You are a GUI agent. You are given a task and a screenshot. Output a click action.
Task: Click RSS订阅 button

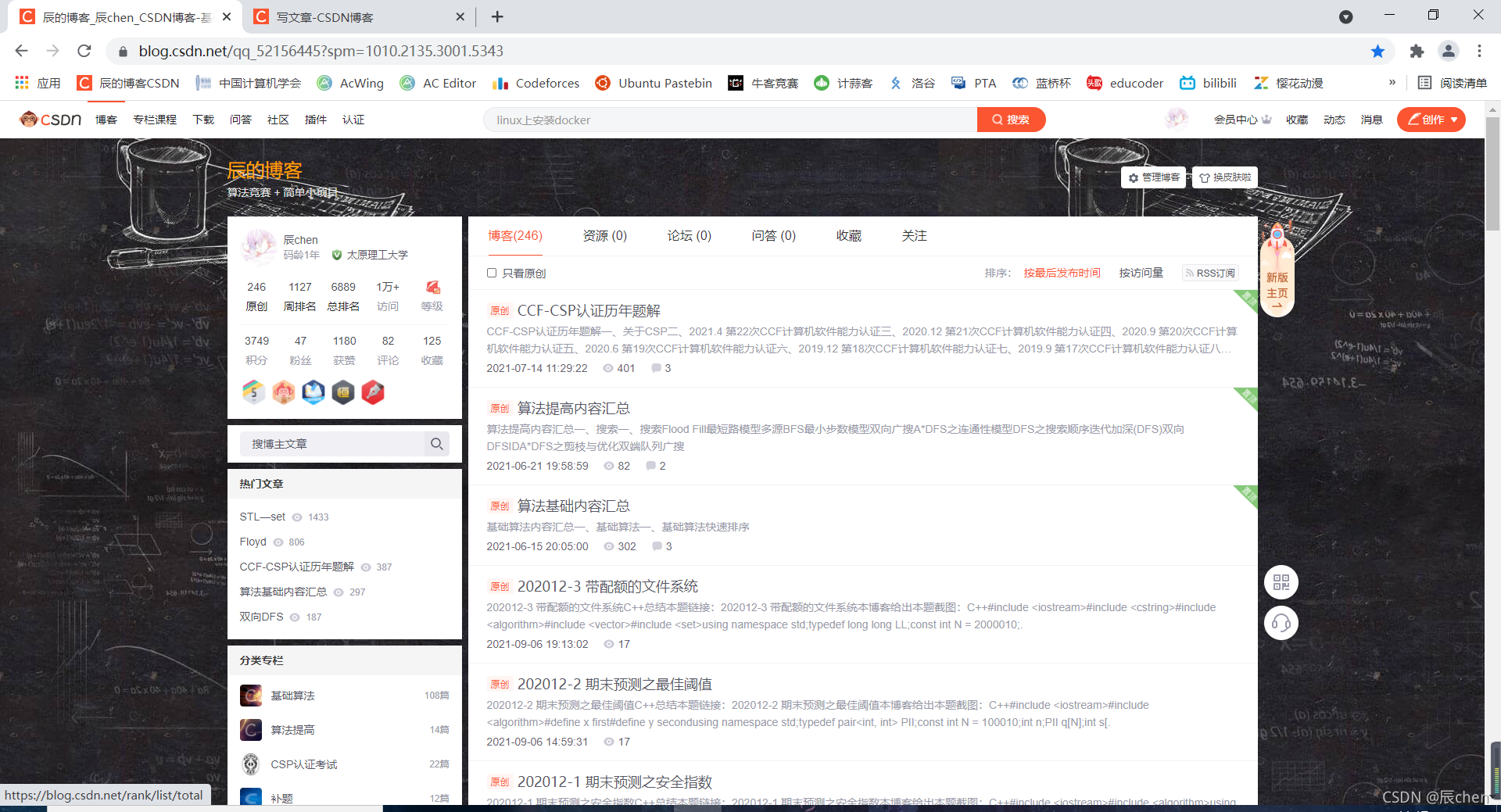1210,273
